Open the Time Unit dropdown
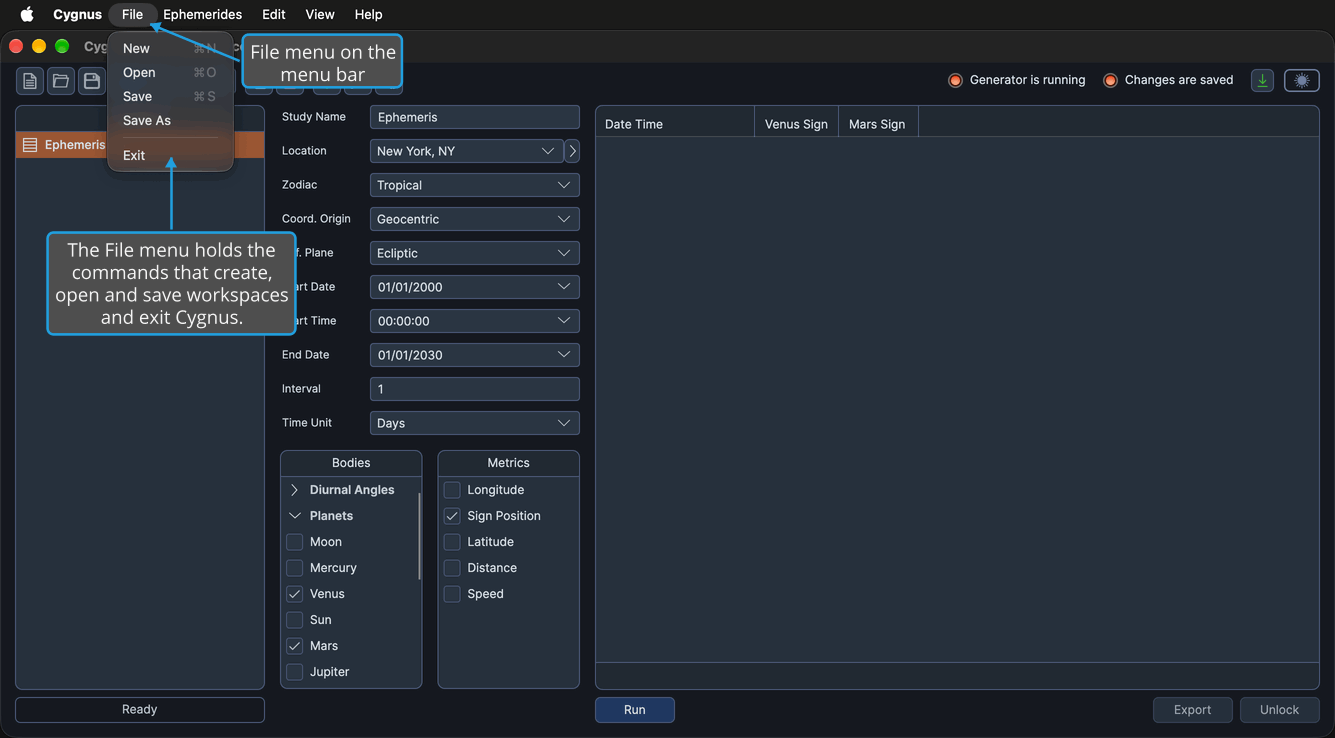 (x=475, y=423)
